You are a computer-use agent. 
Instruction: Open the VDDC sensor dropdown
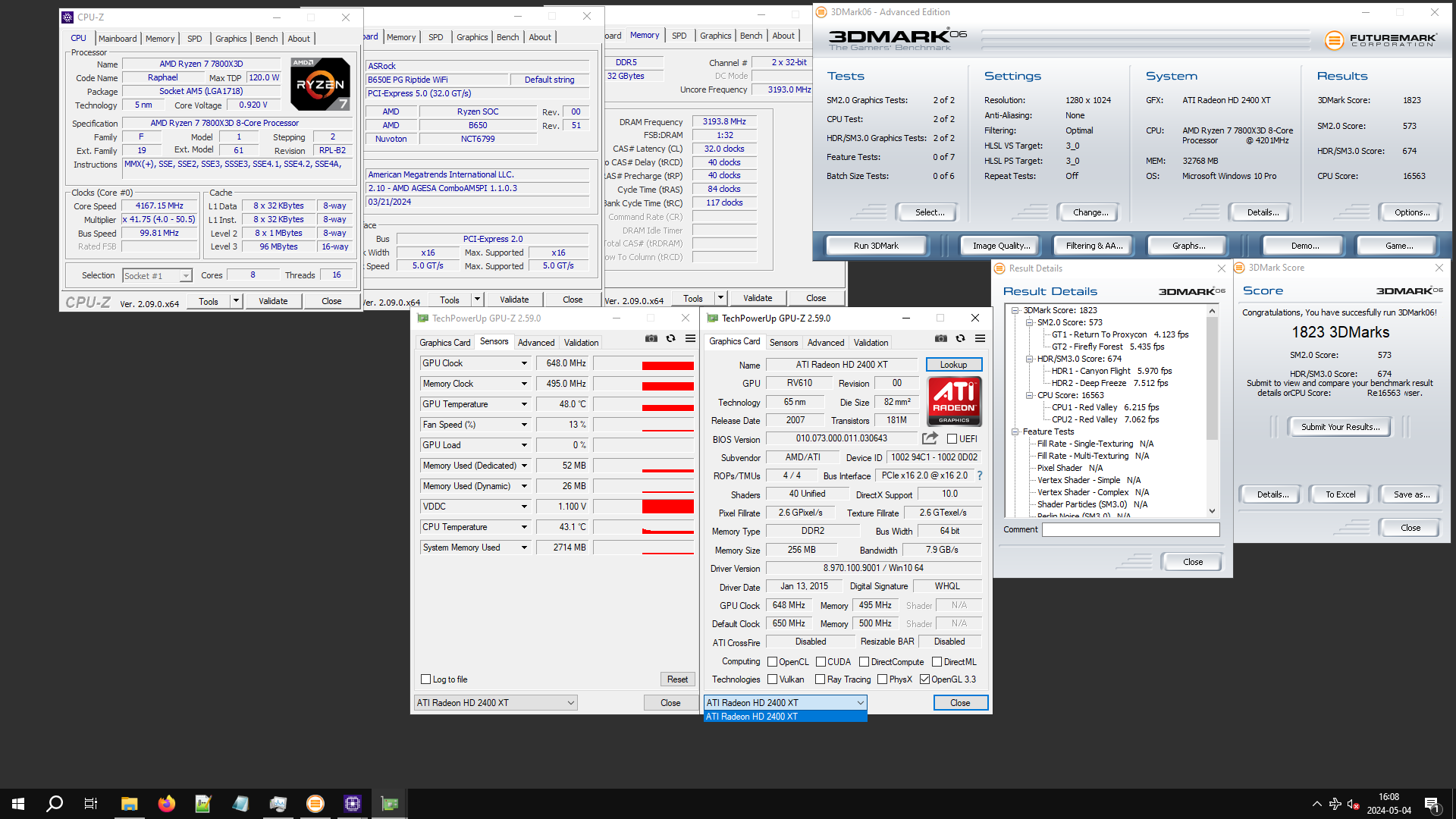[524, 507]
